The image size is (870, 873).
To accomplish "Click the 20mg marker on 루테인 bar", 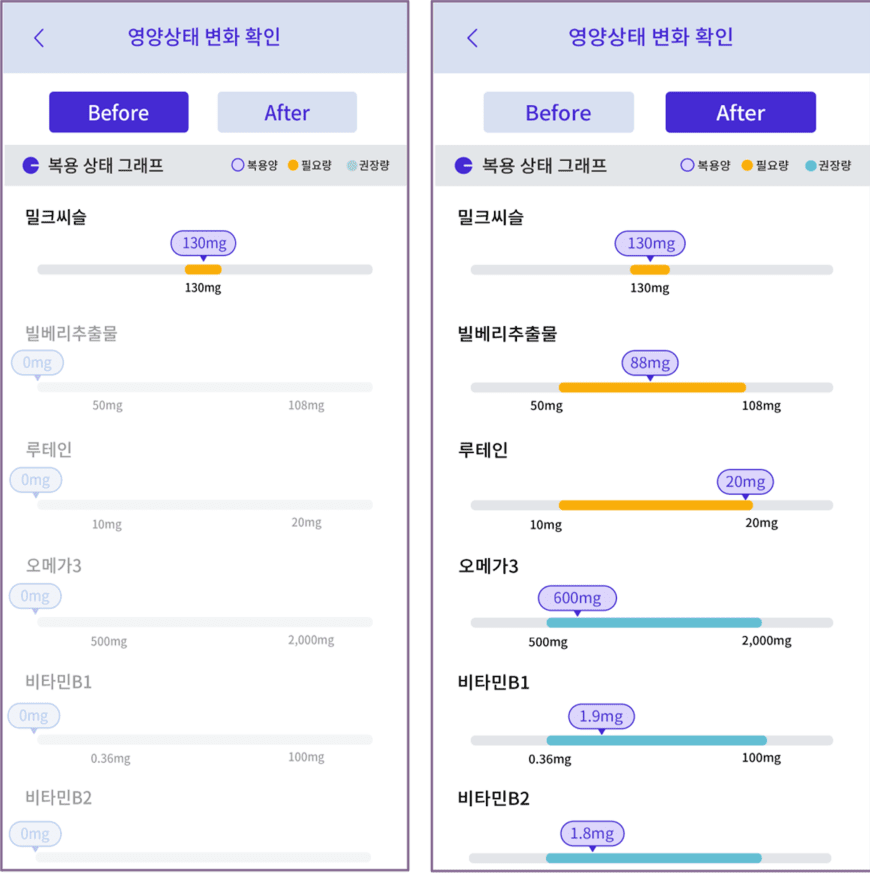I will pos(745,482).
